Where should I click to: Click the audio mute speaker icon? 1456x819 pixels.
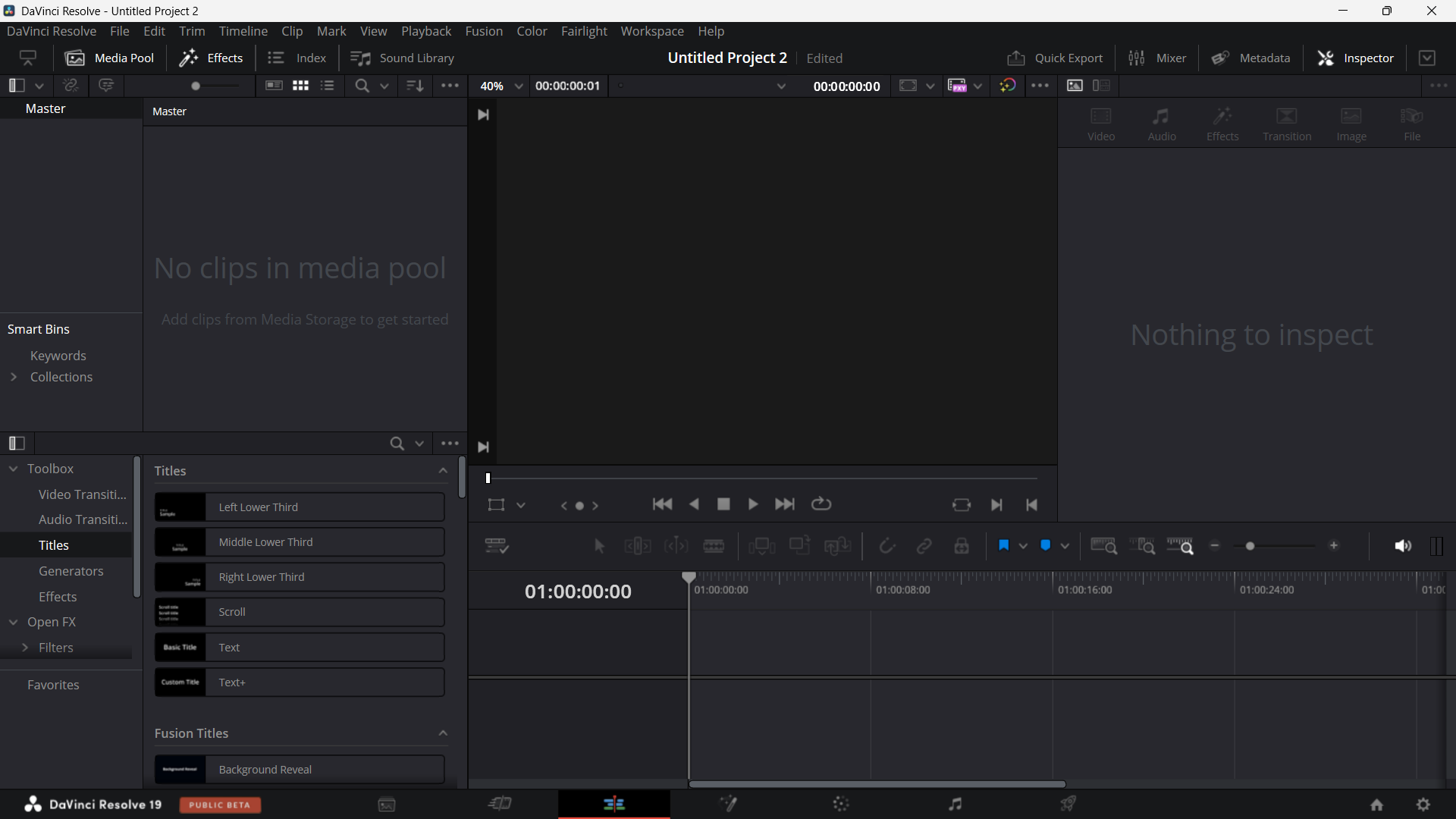(1402, 546)
